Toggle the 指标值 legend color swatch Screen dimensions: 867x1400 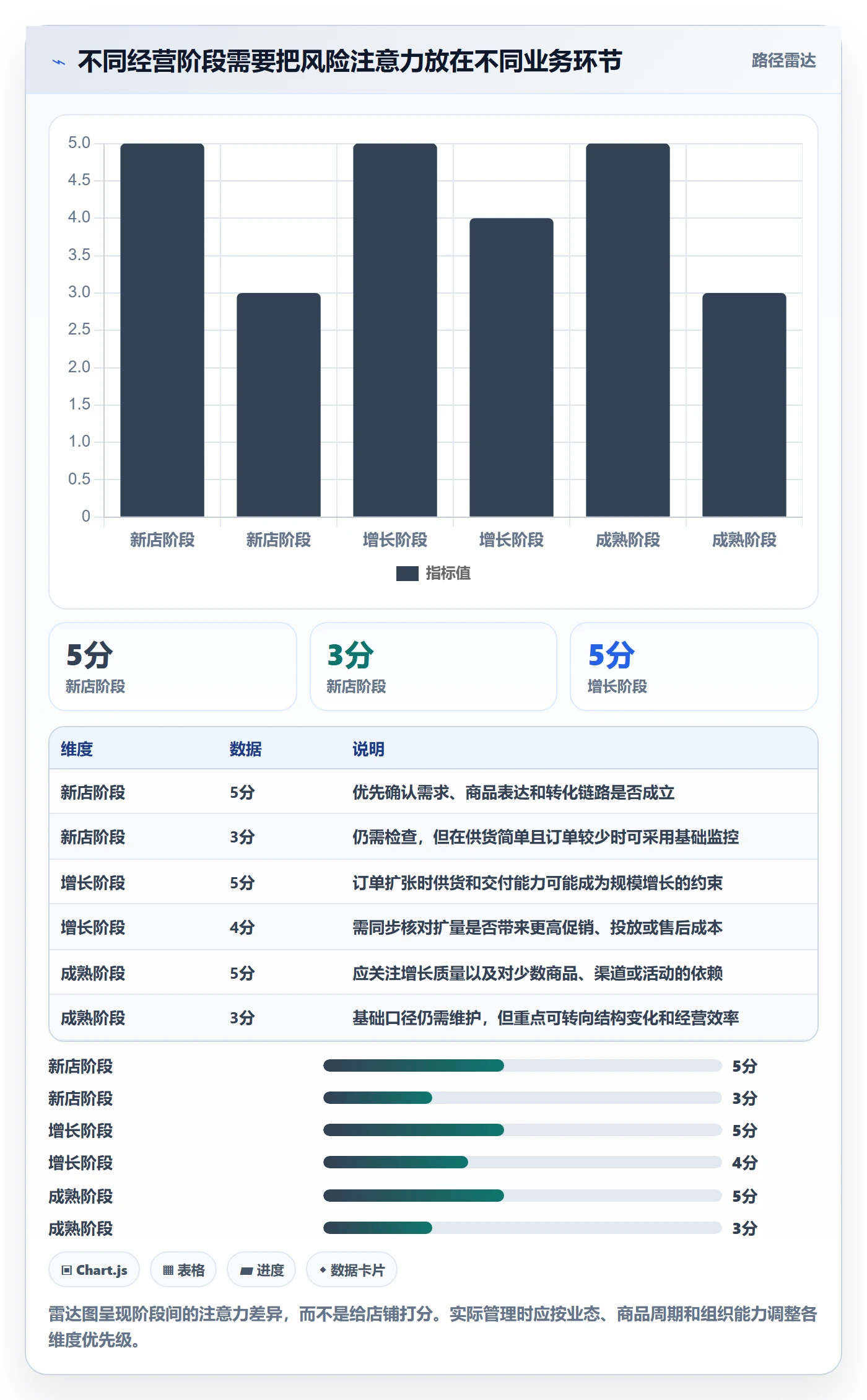tap(407, 574)
